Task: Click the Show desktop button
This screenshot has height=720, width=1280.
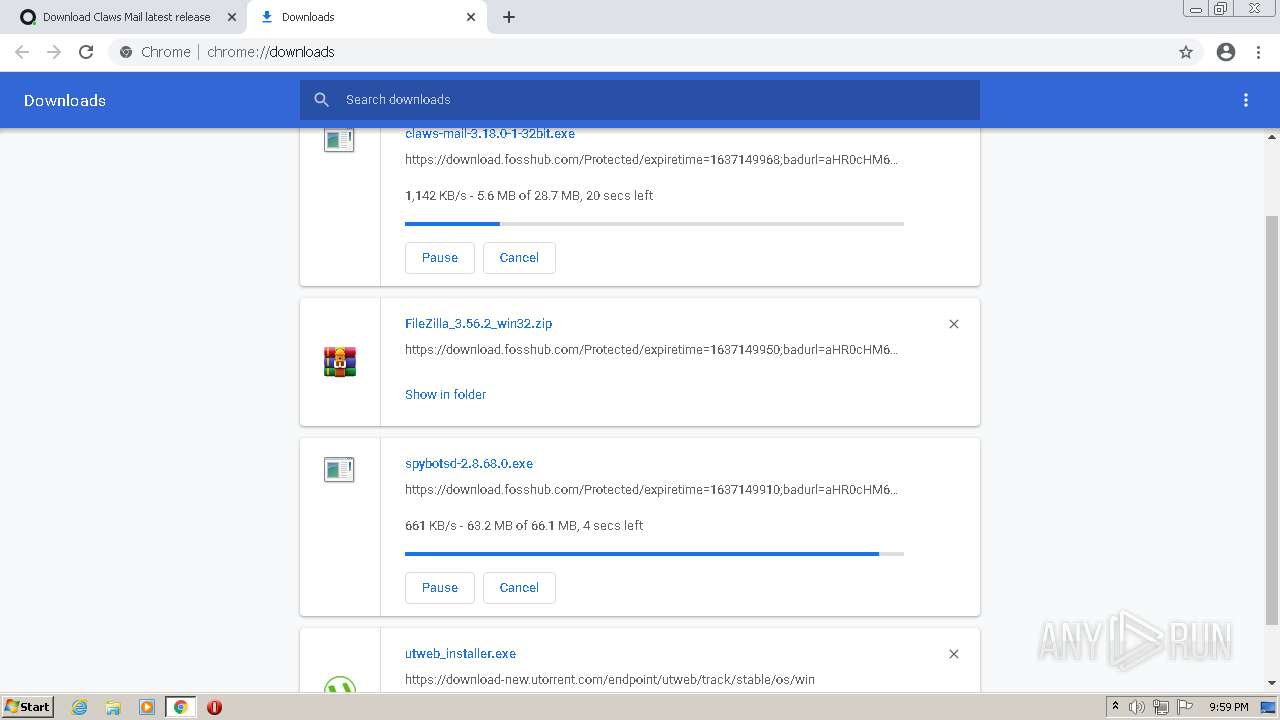Action: pos(1269,707)
